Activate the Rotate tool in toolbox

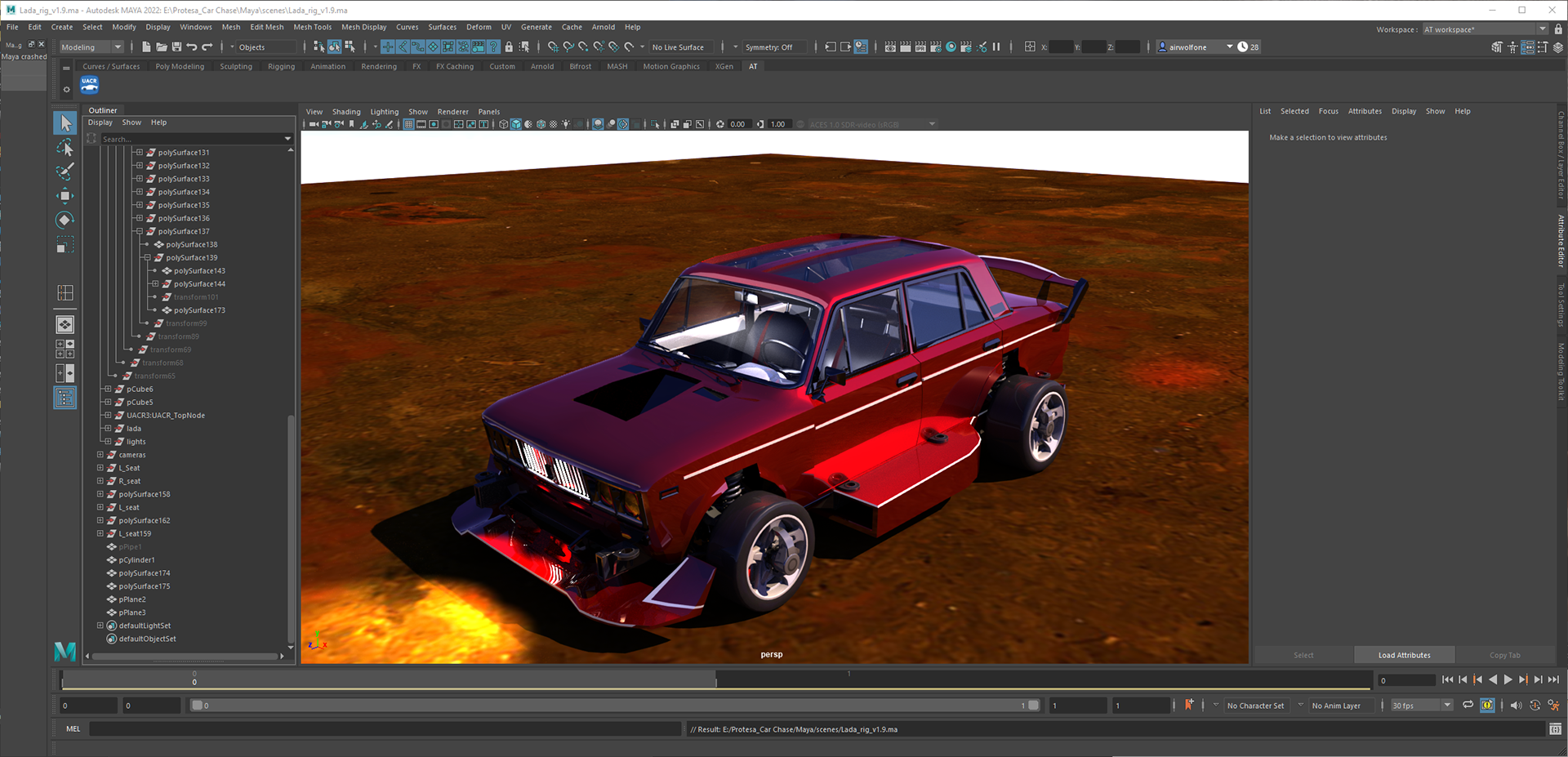pyautogui.click(x=65, y=220)
